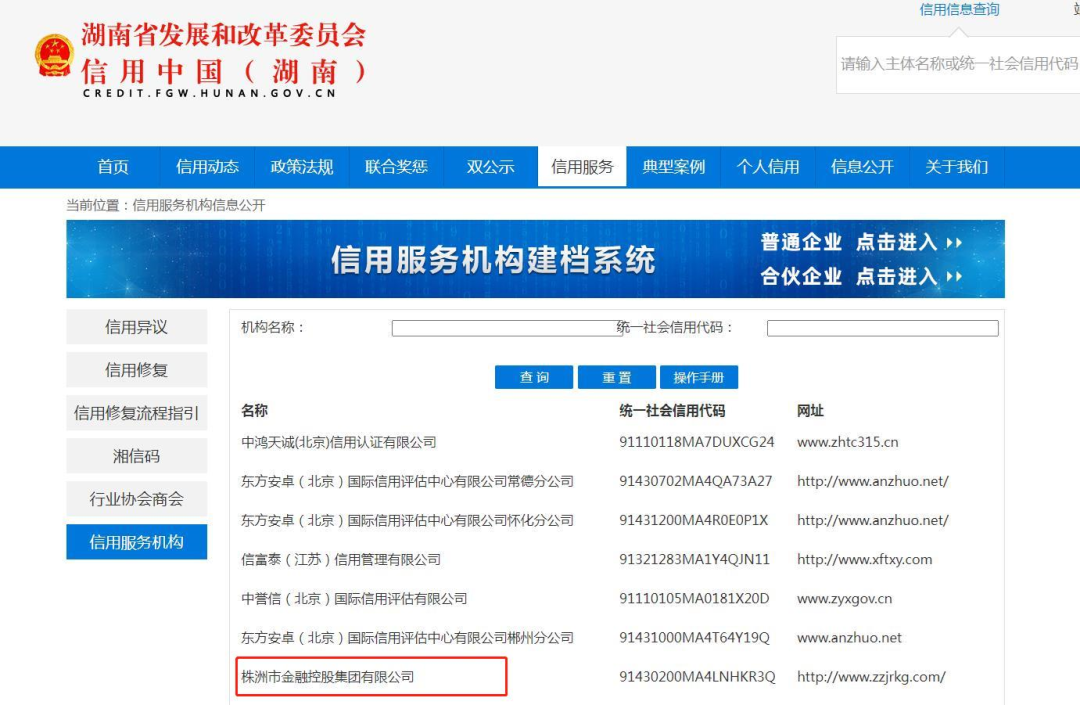The image size is (1080, 705).
Task: Select 湘信码 from the sidebar
Action: (x=136, y=456)
